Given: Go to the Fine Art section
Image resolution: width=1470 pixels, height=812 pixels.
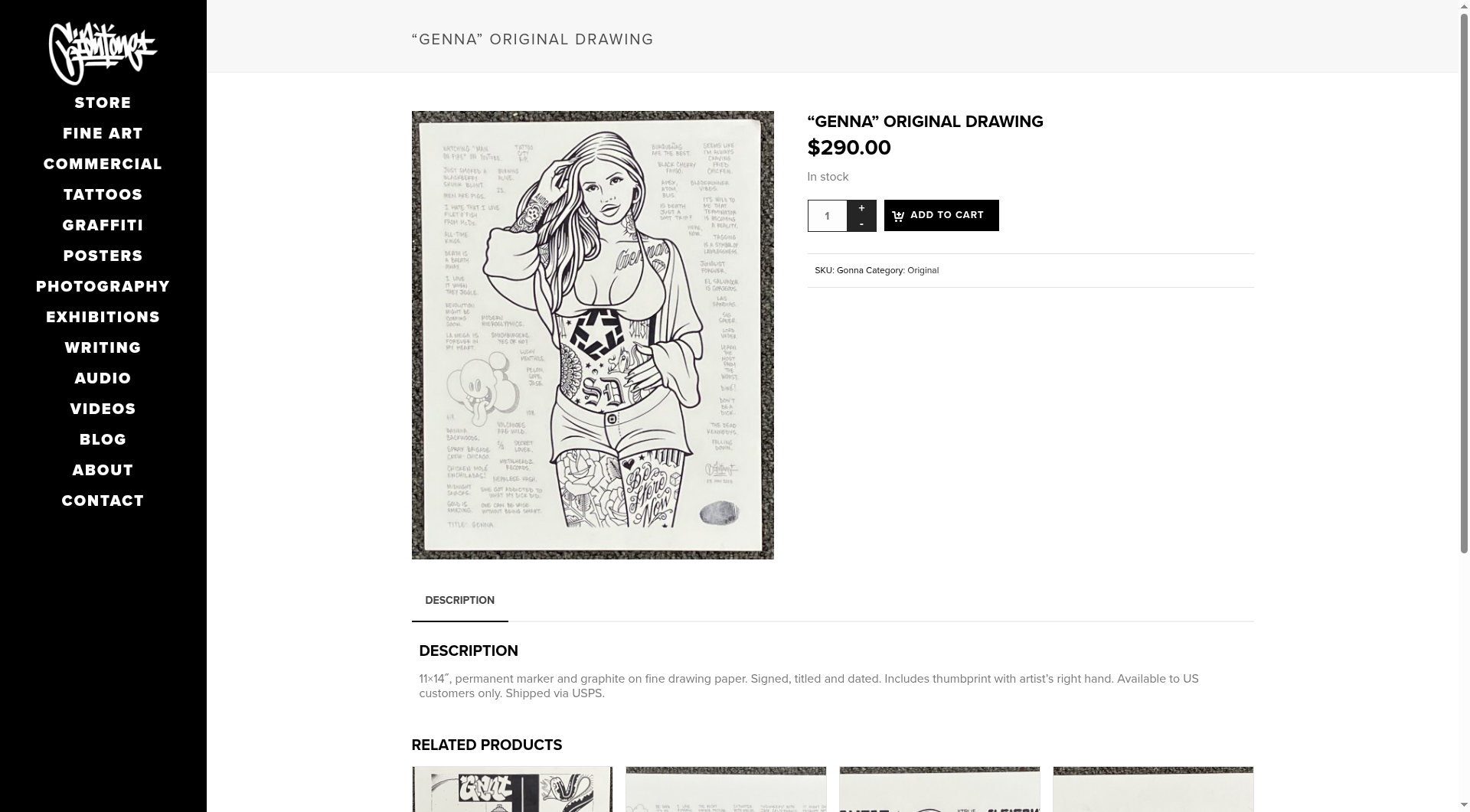Looking at the screenshot, I should pos(103,133).
